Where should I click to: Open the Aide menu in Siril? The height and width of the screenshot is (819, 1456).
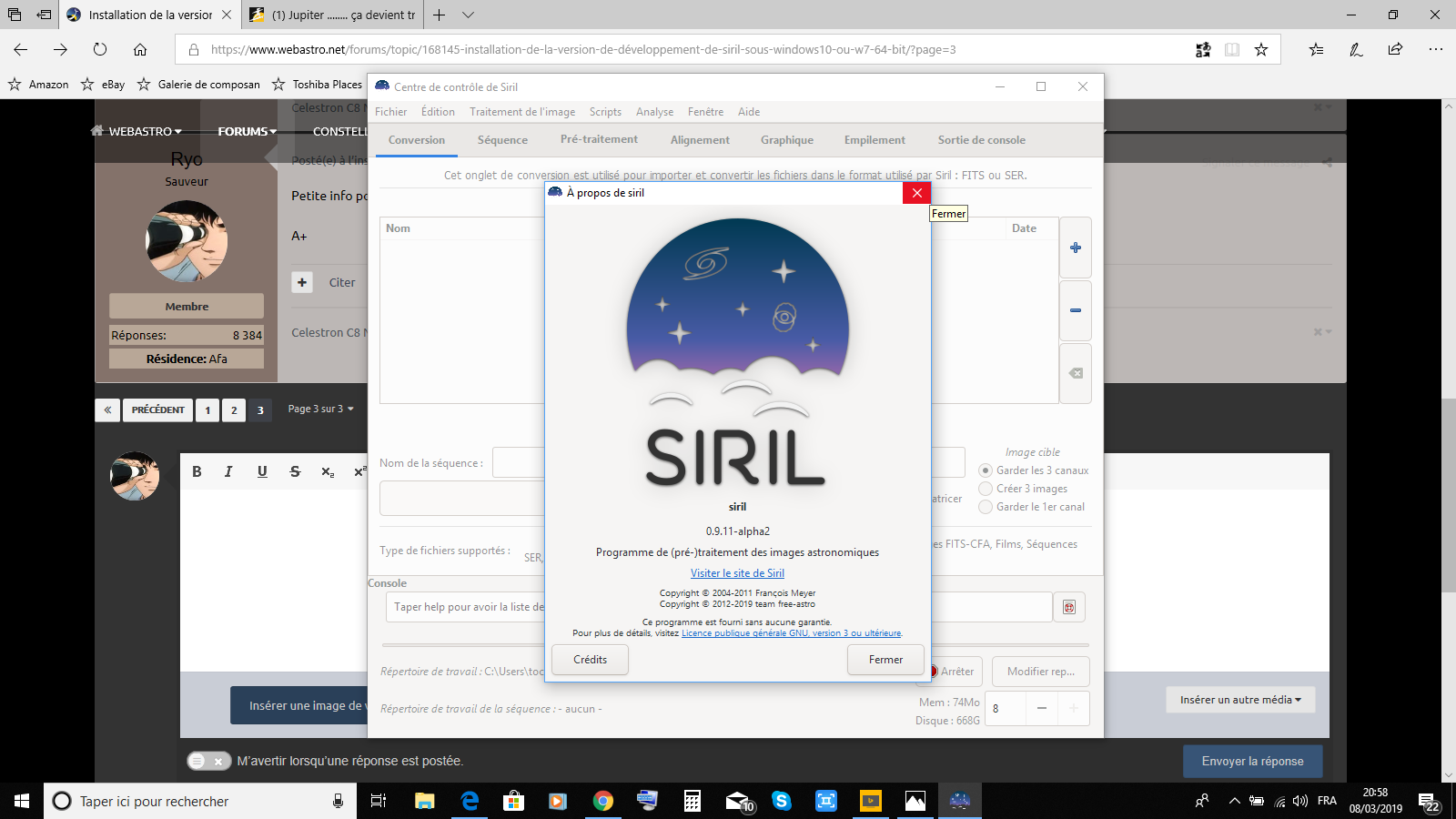click(x=749, y=112)
